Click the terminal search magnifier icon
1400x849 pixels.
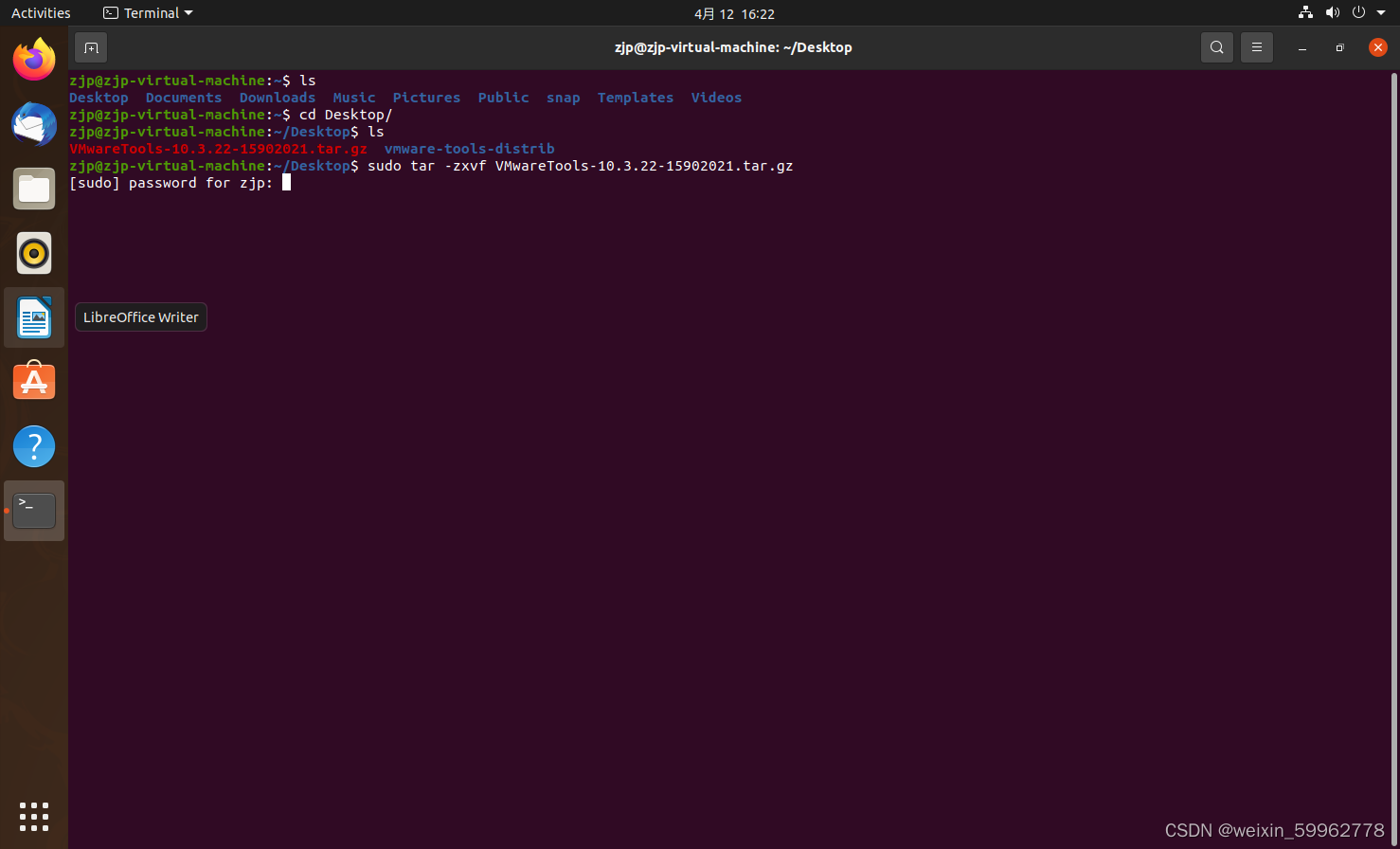click(1217, 47)
